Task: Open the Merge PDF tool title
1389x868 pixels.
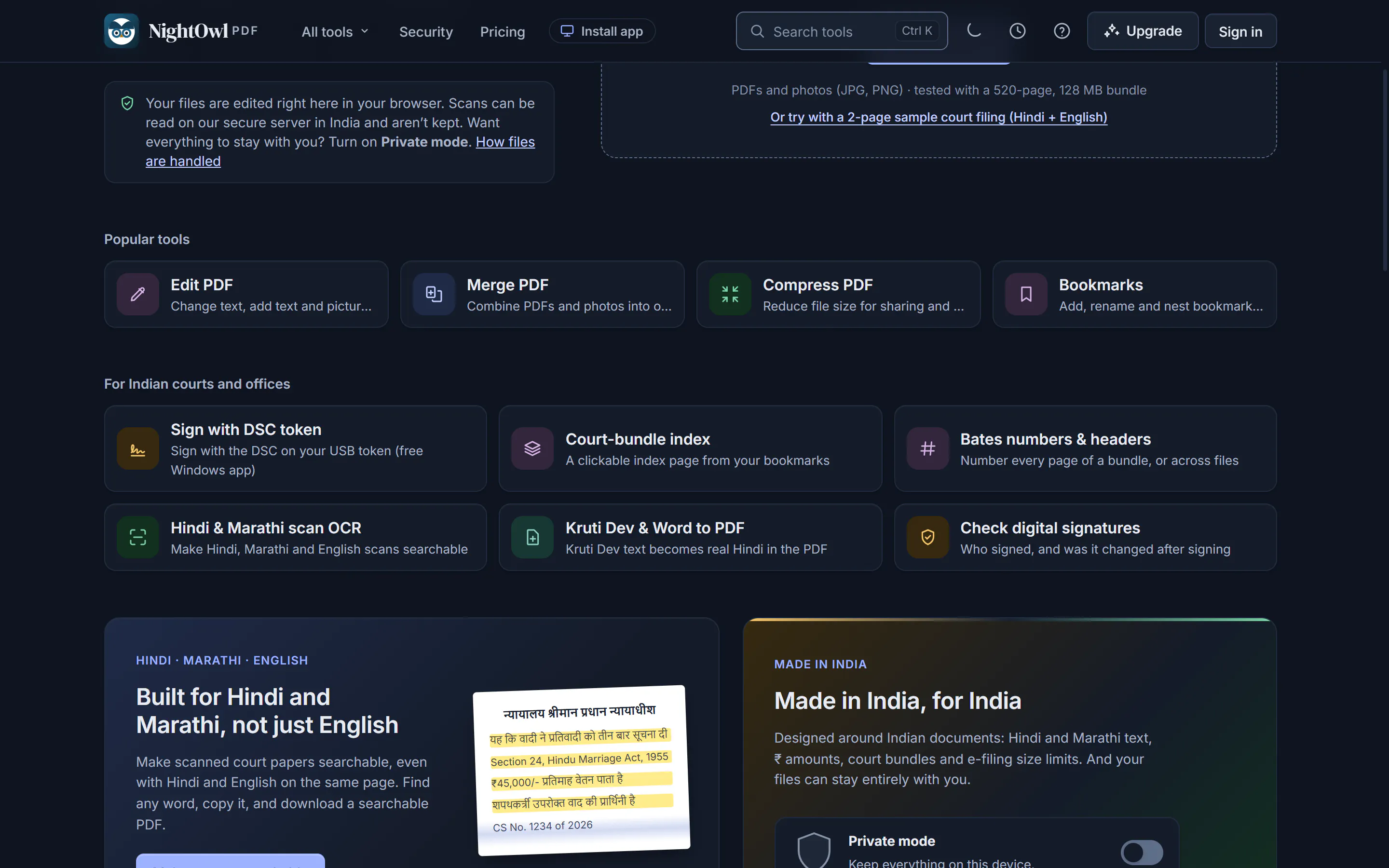Action: (x=507, y=285)
